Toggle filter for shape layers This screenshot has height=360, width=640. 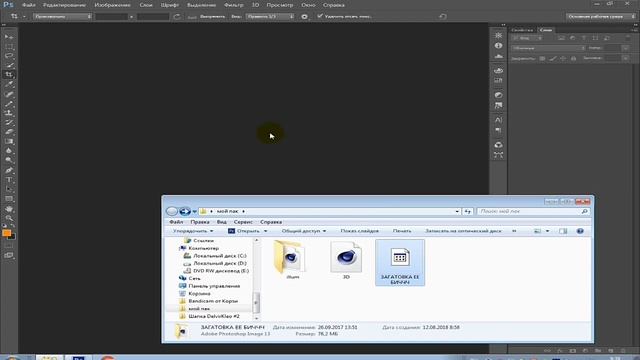point(595,38)
